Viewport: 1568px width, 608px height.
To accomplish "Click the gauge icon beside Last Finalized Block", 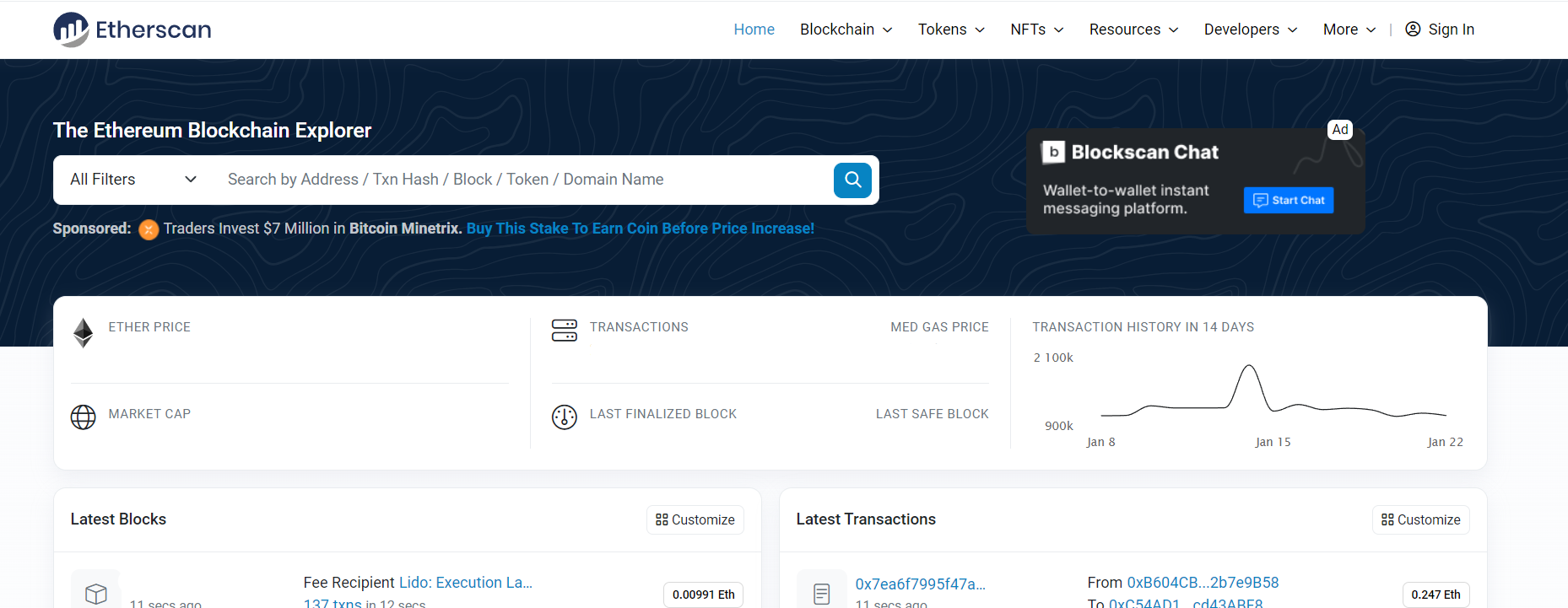I will (565, 417).
